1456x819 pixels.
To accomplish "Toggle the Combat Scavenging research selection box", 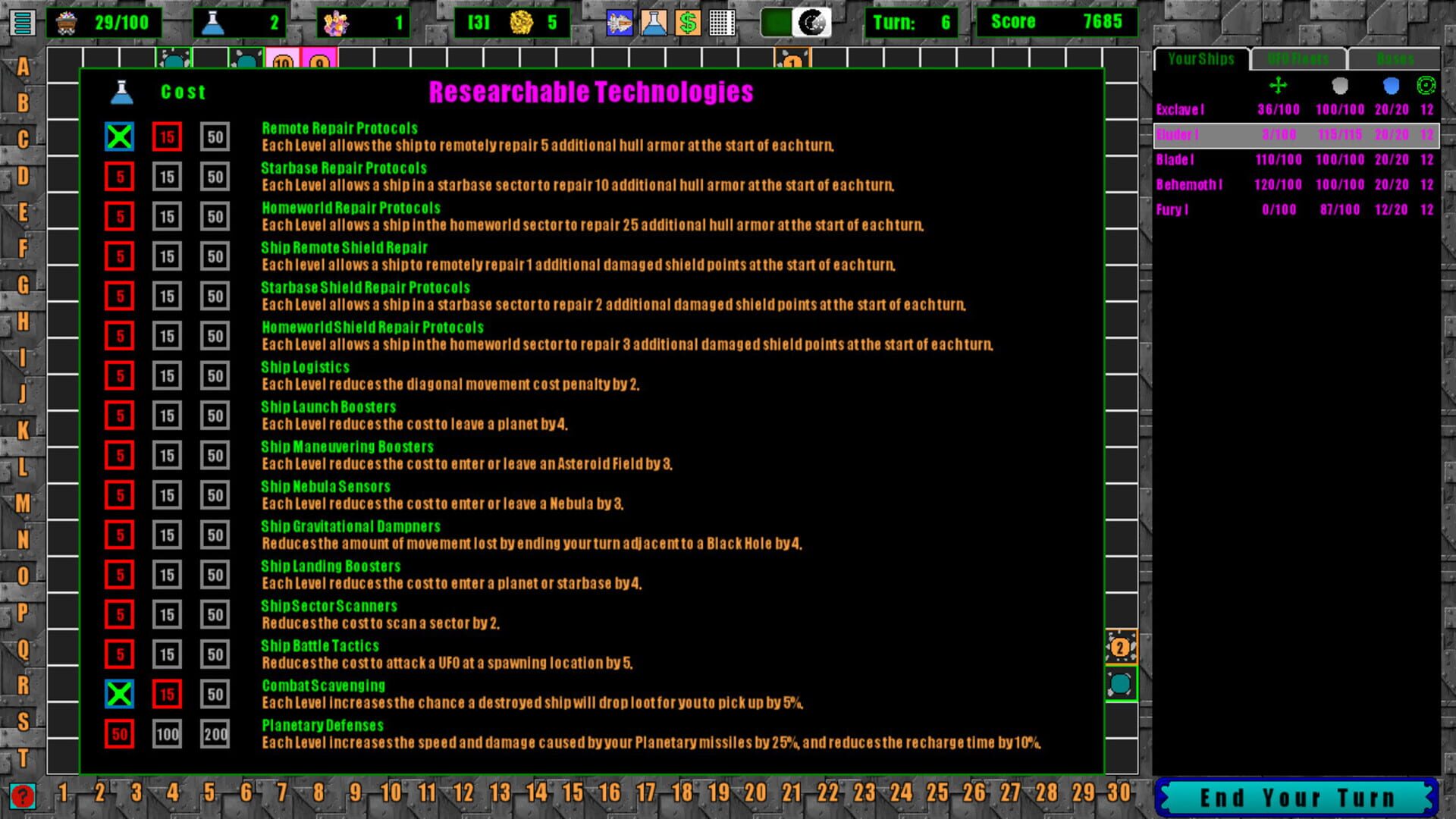I will [x=119, y=694].
